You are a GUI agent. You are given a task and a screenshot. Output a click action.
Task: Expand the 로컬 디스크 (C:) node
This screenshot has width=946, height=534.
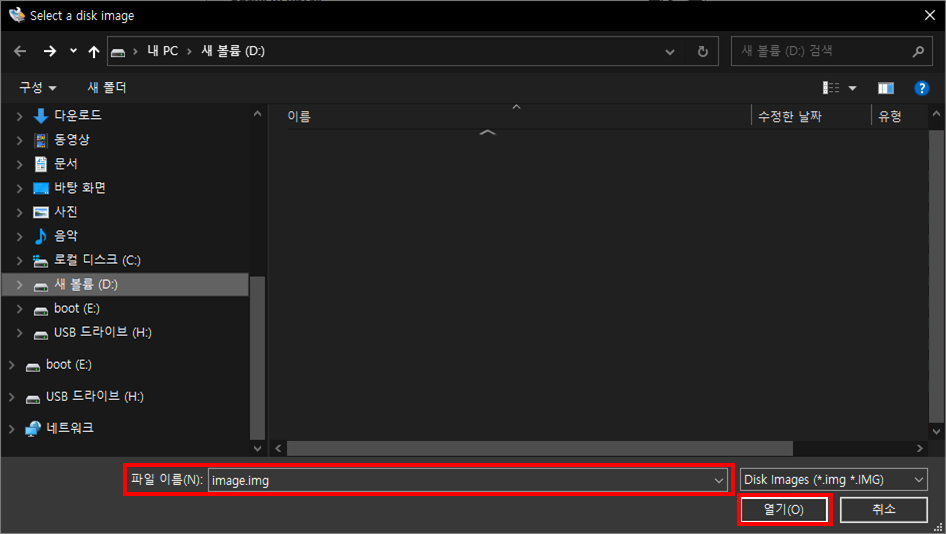pyautogui.click(x=19, y=261)
